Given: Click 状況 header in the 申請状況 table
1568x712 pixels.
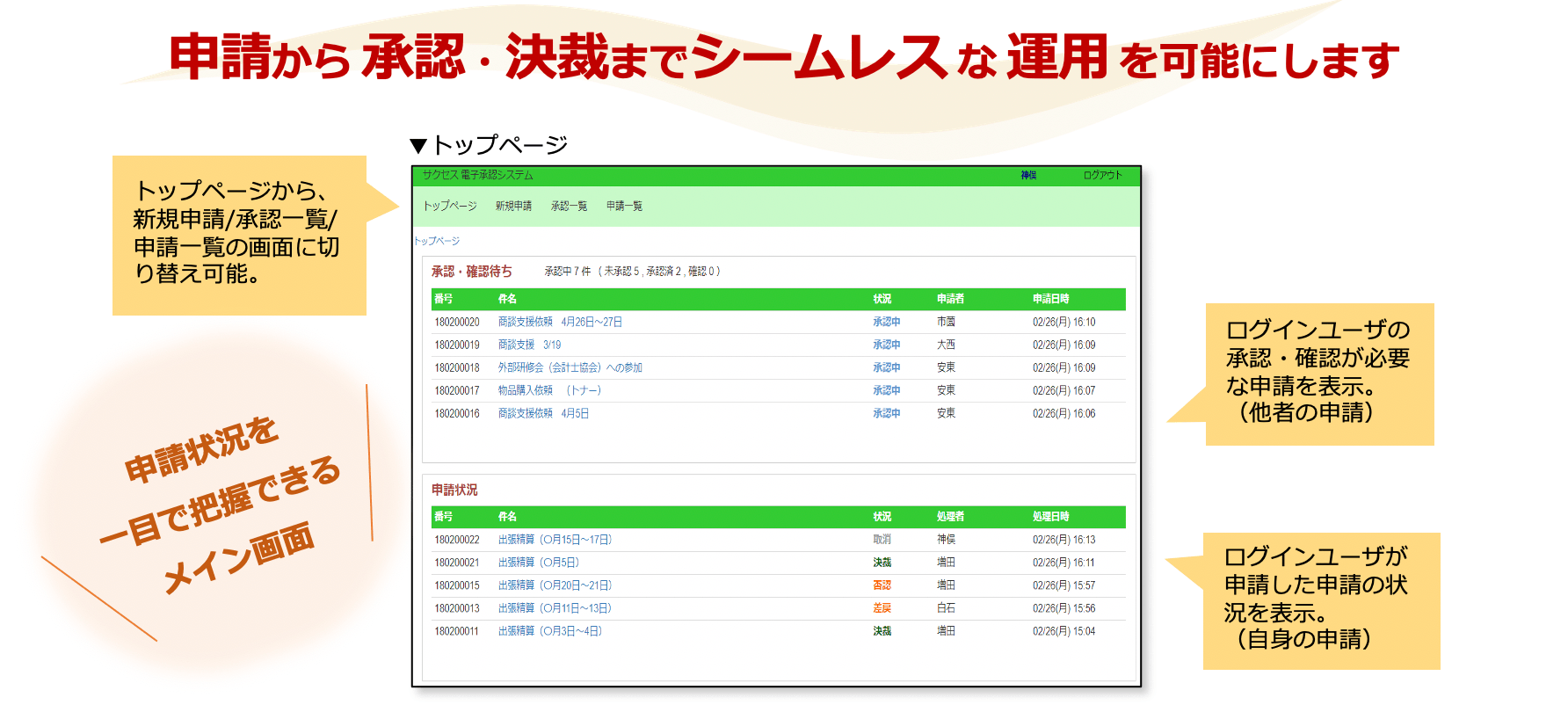Looking at the screenshot, I should (882, 517).
